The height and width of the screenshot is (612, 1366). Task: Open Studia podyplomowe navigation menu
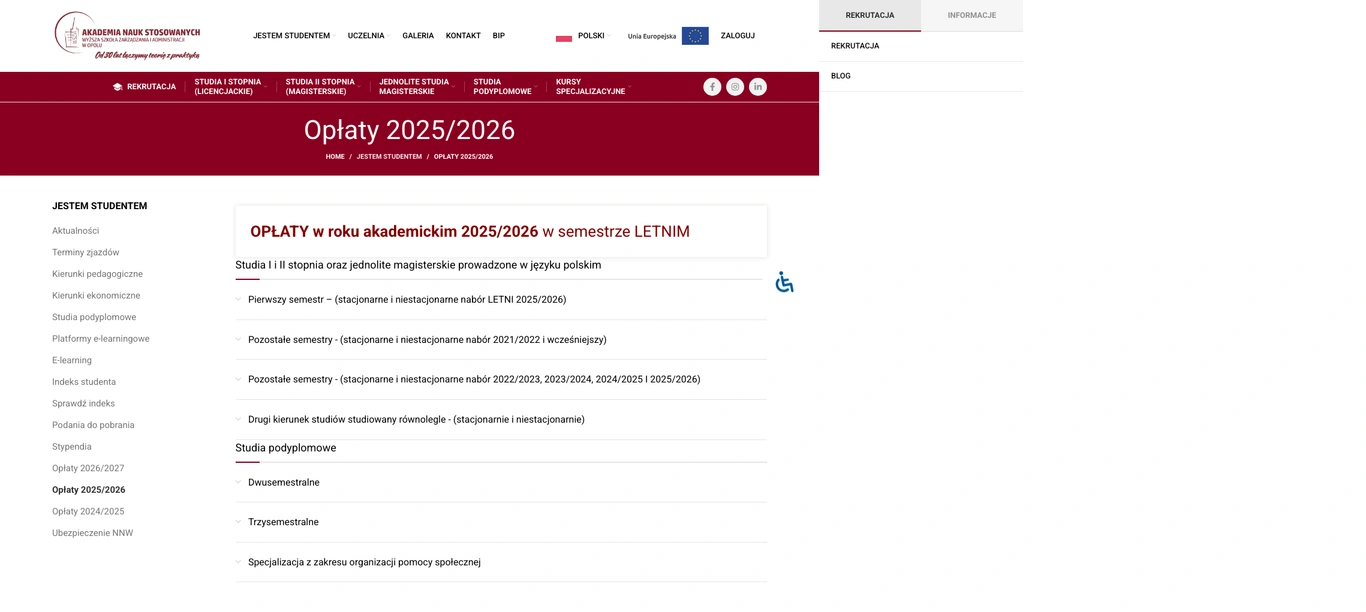[x=504, y=87]
